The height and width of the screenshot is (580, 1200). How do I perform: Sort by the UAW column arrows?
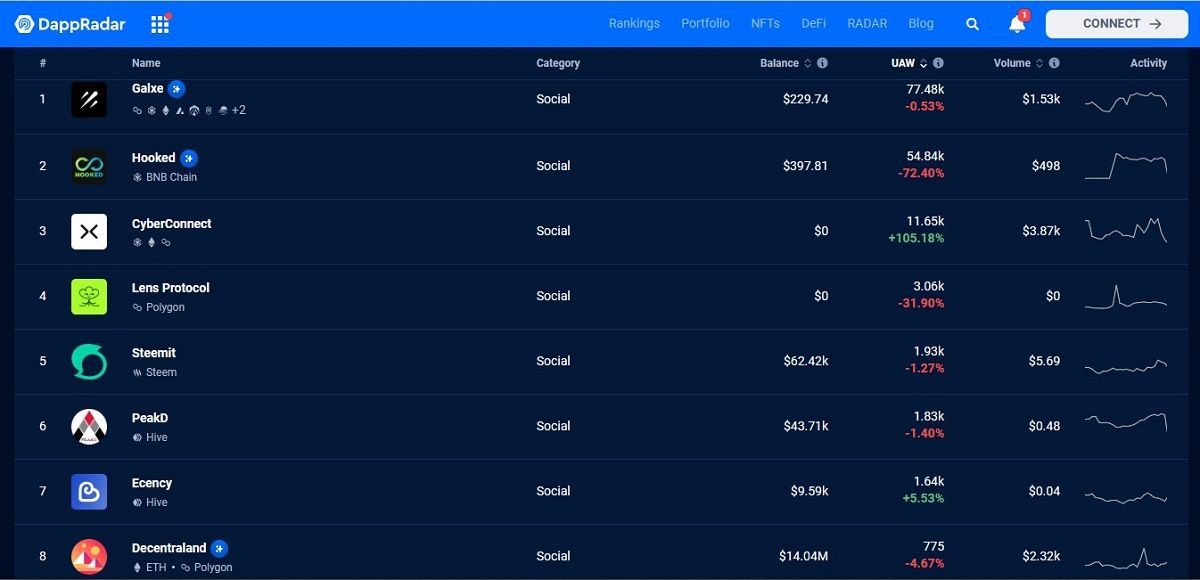point(924,63)
